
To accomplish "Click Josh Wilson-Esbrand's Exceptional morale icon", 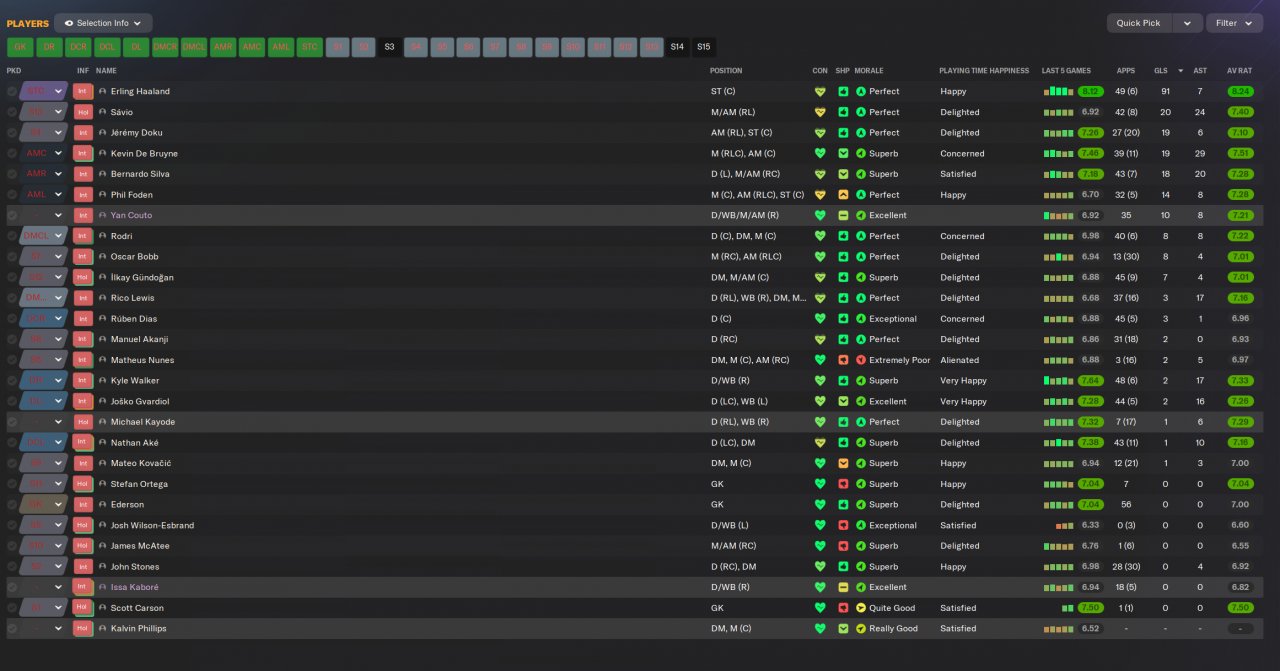I will pos(861,525).
